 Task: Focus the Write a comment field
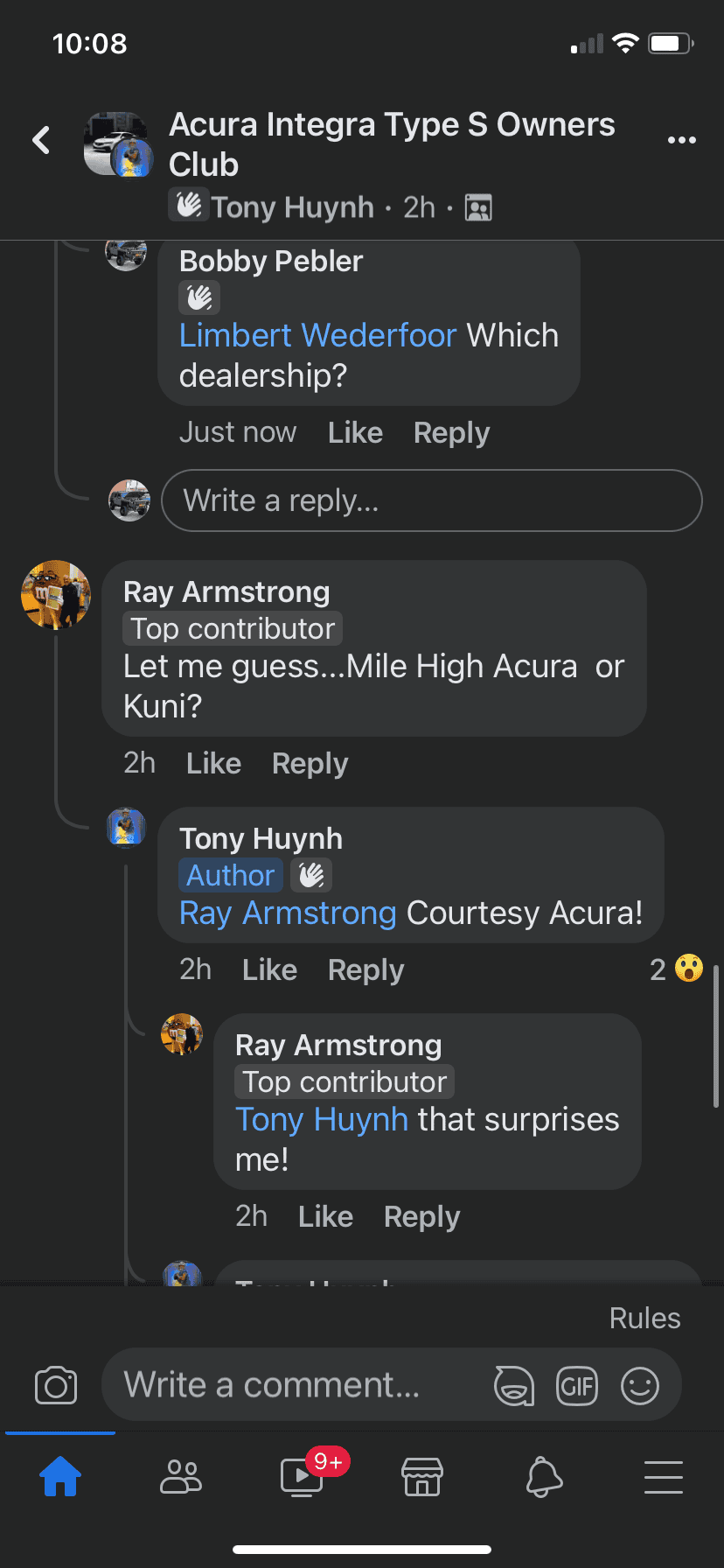[297, 1385]
